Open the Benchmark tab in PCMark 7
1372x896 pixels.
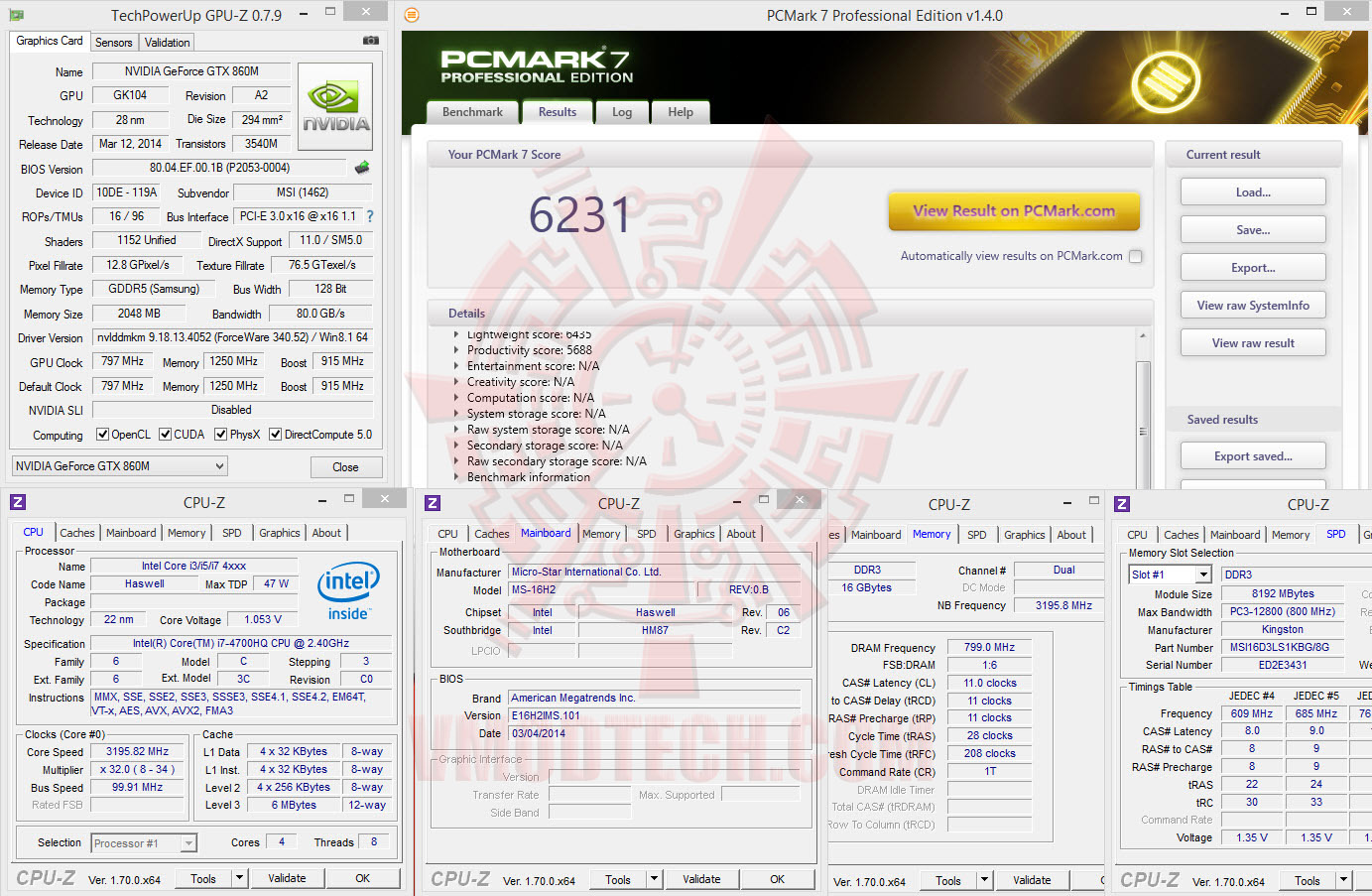(472, 112)
